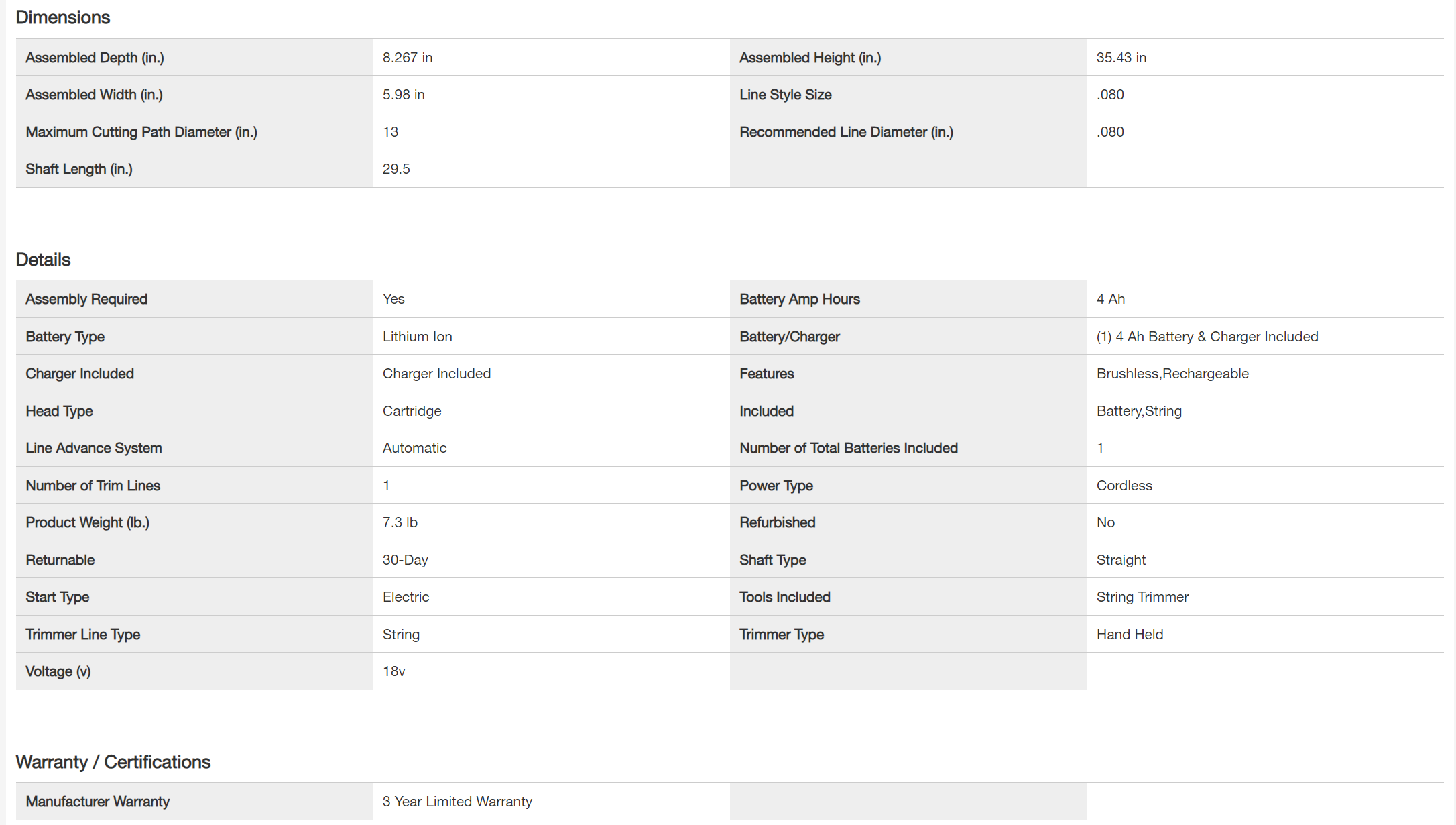Click the Maximum Cutting Path Diameter label
1456x825 pixels.
[x=141, y=132]
